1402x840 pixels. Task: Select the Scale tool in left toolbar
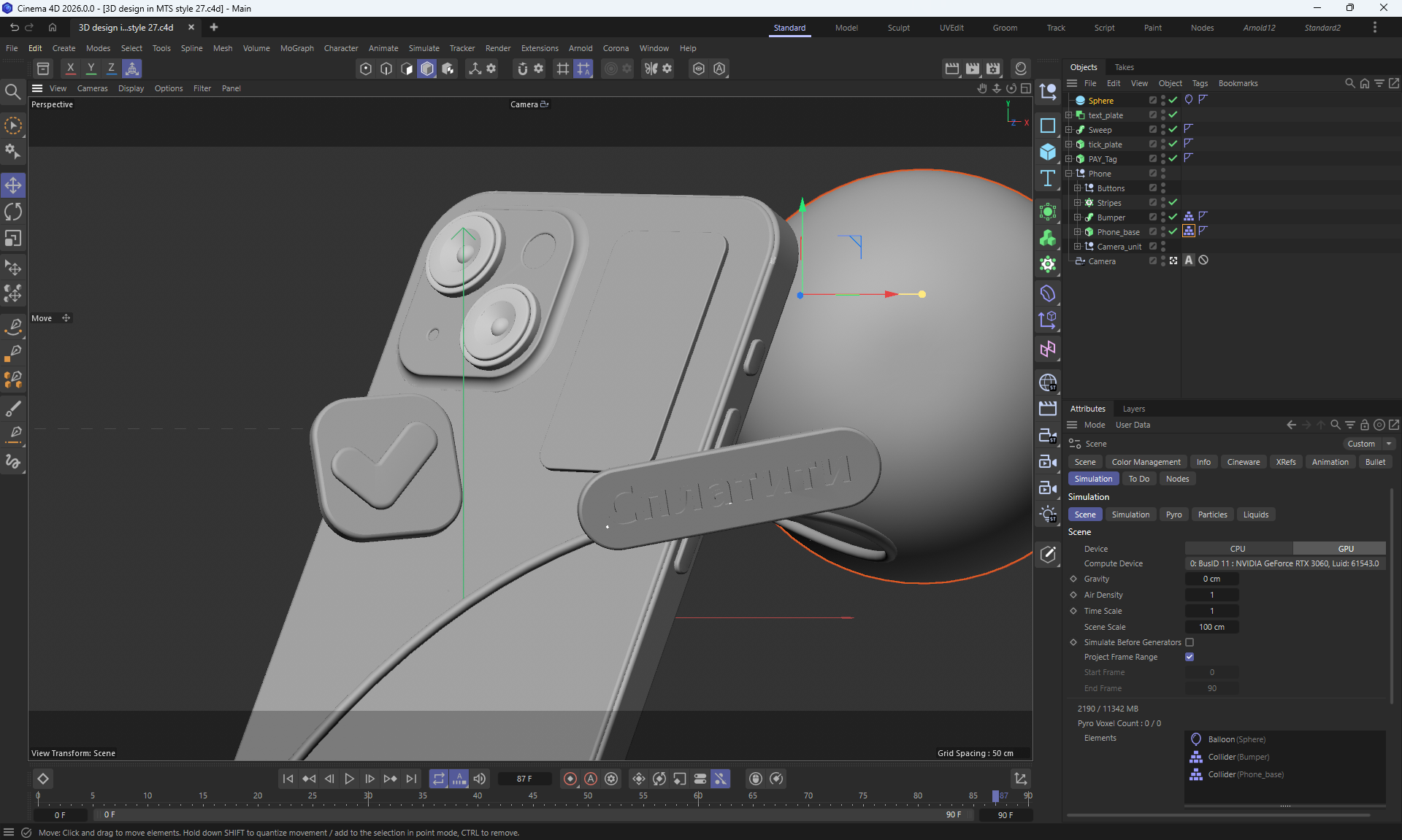(13, 239)
